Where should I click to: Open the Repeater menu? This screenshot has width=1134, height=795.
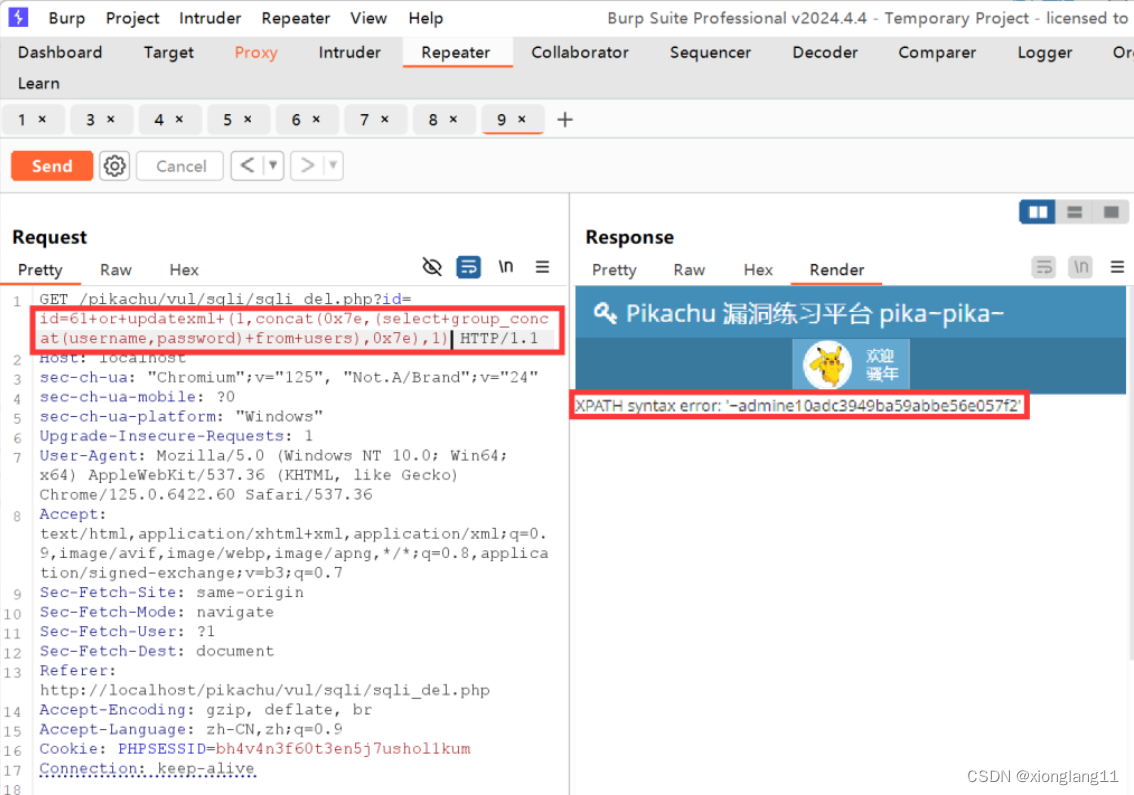(296, 18)
